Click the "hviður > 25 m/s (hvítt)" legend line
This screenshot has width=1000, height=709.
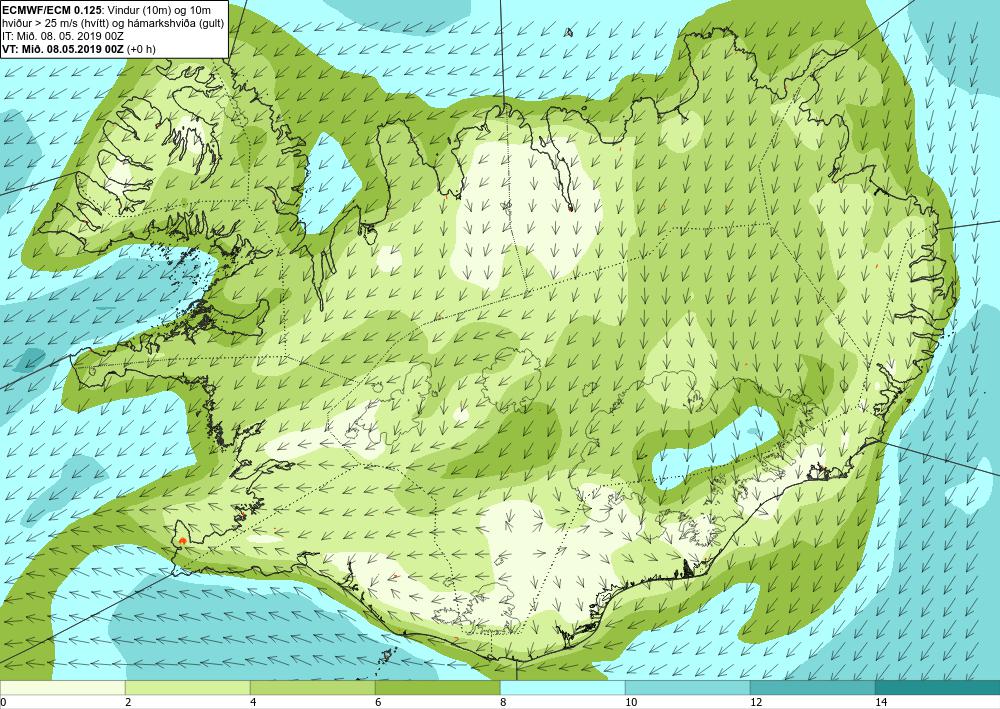[56, 24]
